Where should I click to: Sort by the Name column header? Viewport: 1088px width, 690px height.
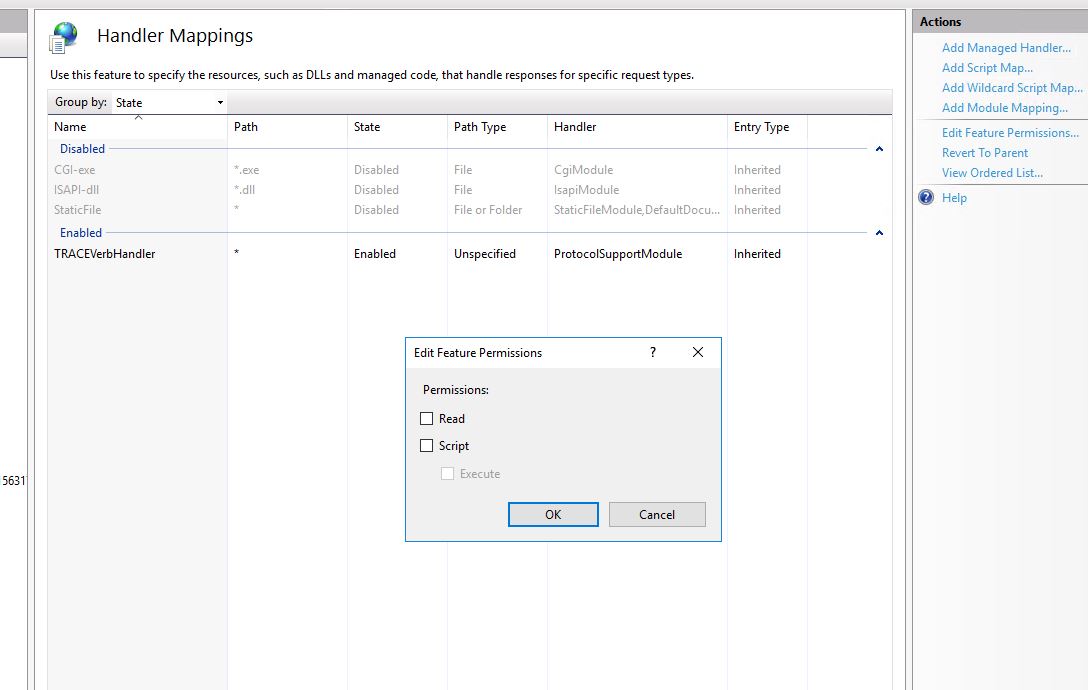tap(70, 127)
